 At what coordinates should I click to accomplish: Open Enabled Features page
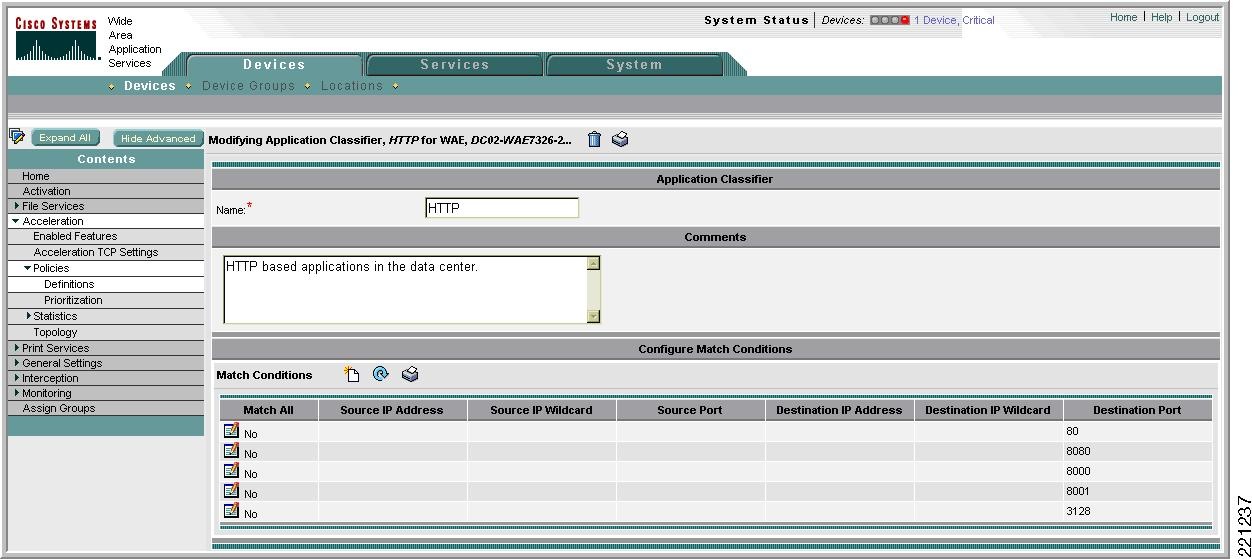[x=75, y=236]
